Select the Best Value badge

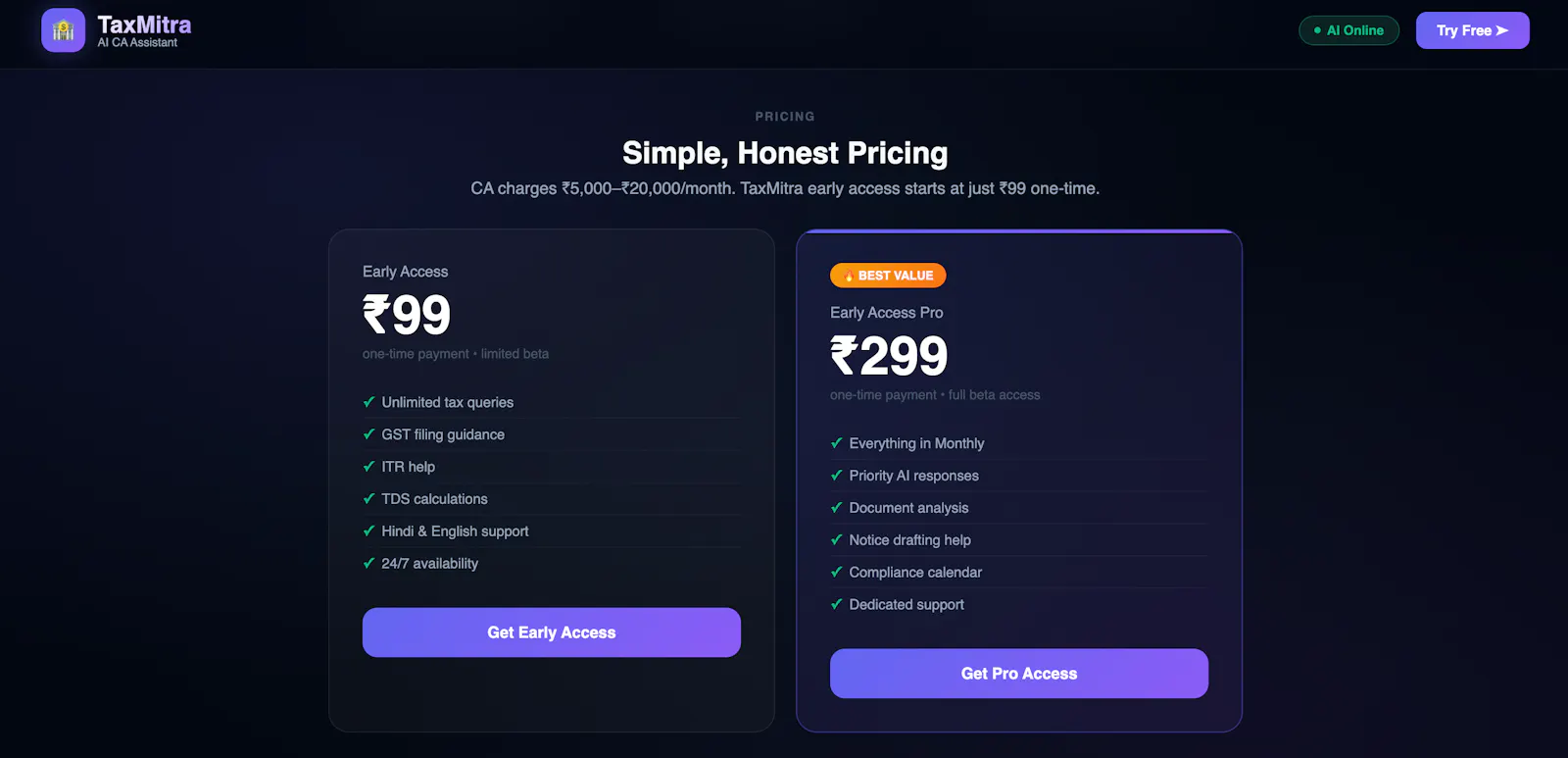888,276
